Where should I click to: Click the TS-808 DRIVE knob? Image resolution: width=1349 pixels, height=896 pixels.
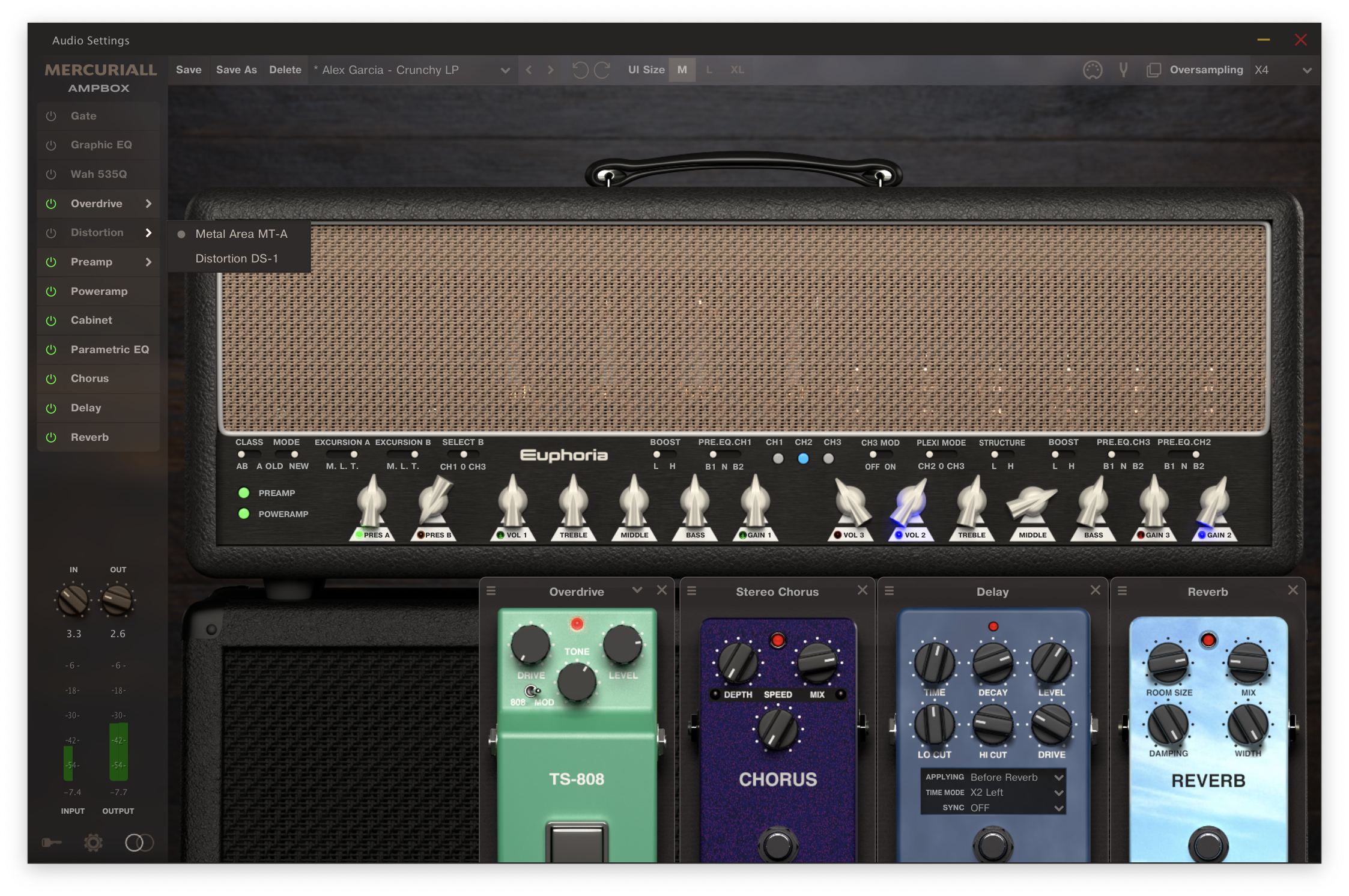(530, 644)
